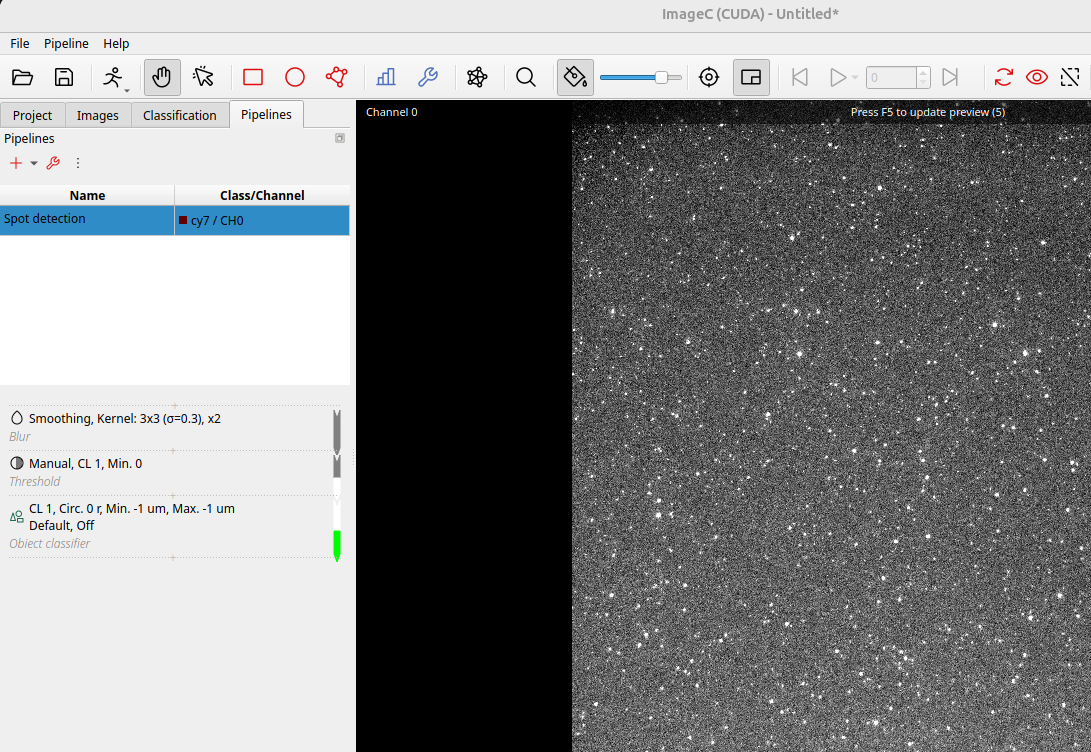Image resolution: width=1091 pixels, height=752 pixels.
Task: Switch to the Classification tab
Action: tap(179, 115)
